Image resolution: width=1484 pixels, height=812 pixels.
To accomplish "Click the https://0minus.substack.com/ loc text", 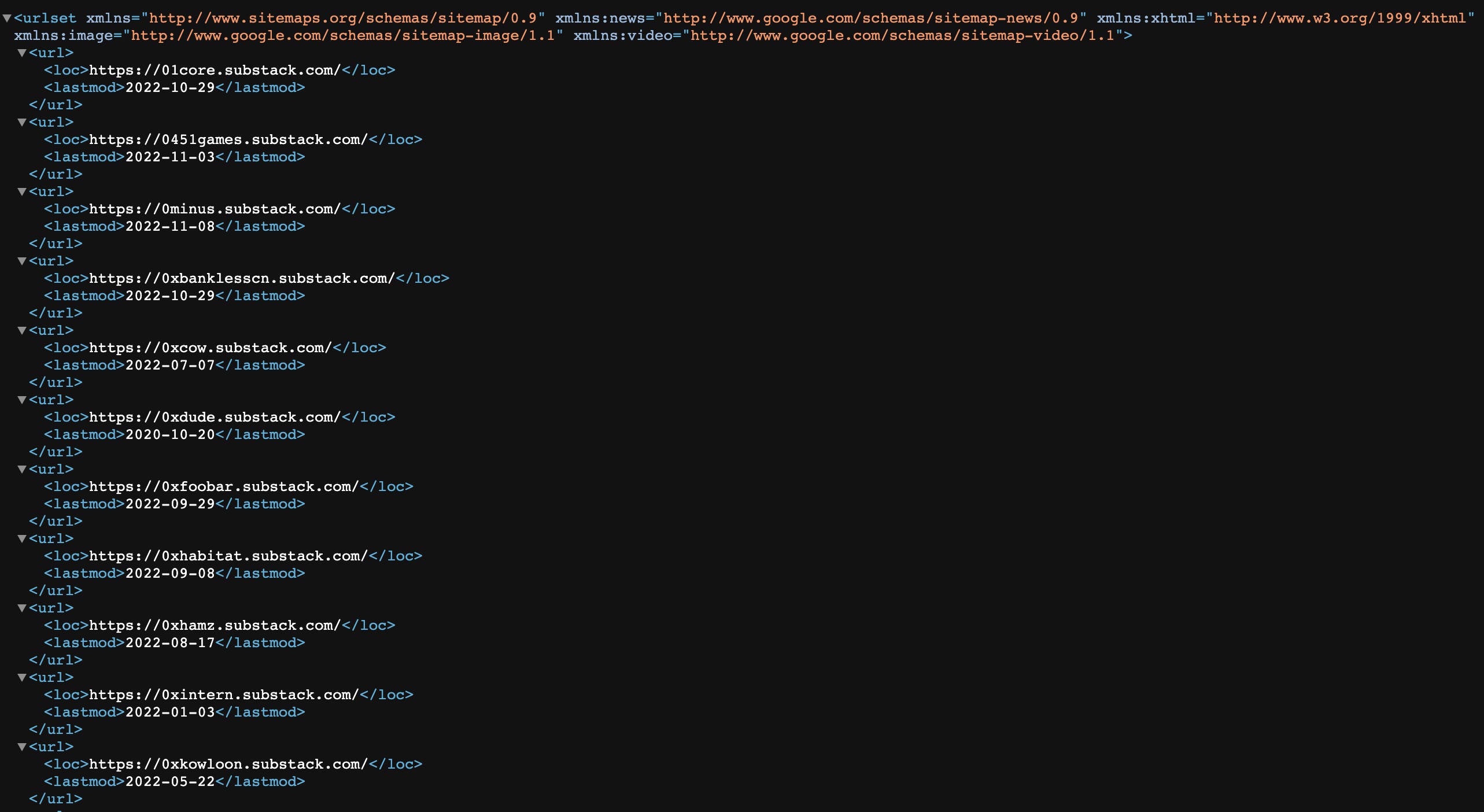I will click(215, 209).
